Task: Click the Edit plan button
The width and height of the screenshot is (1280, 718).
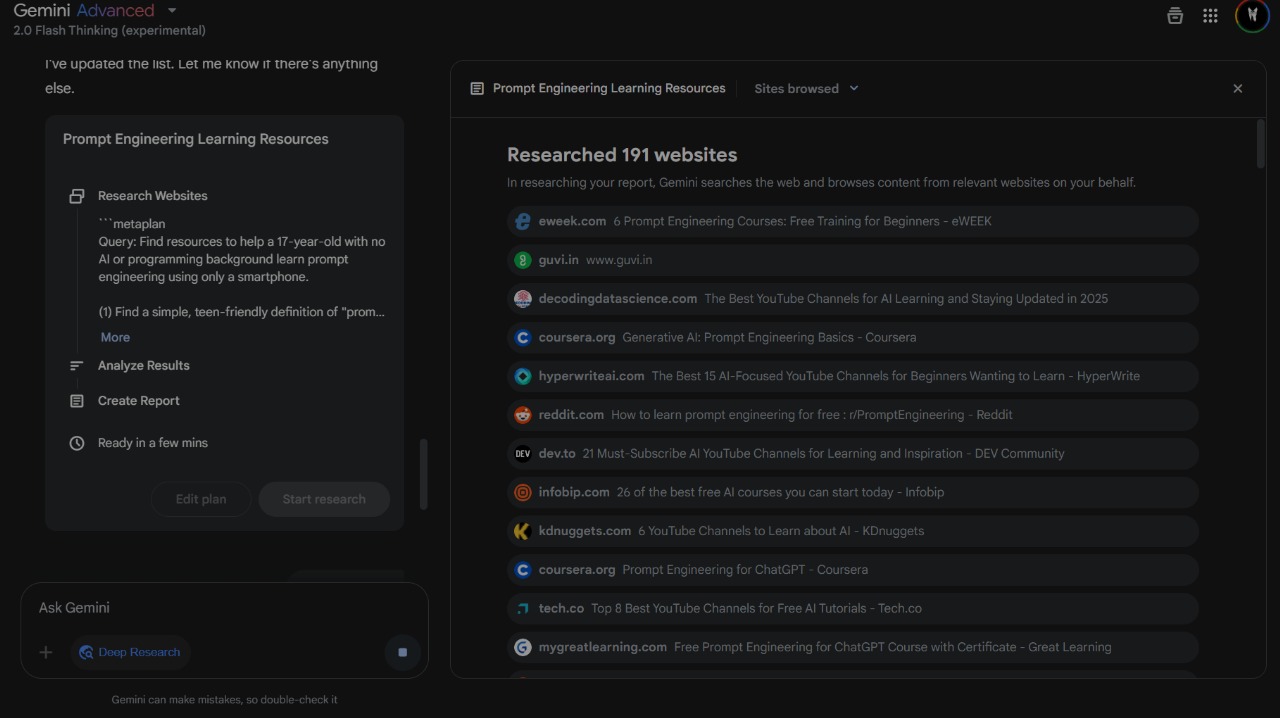Action: point(201,499)
